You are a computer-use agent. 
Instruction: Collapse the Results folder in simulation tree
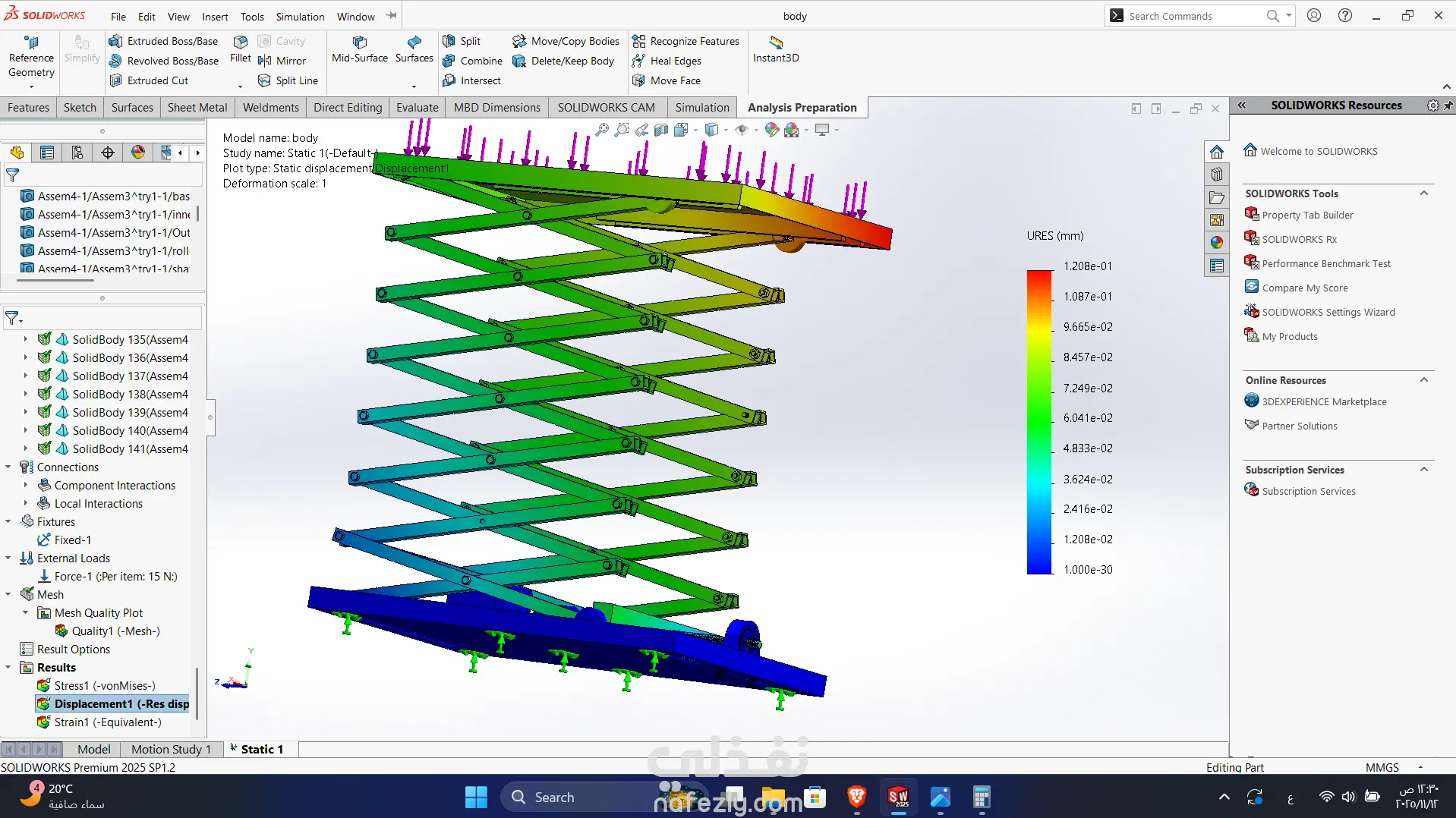(8, 668)
